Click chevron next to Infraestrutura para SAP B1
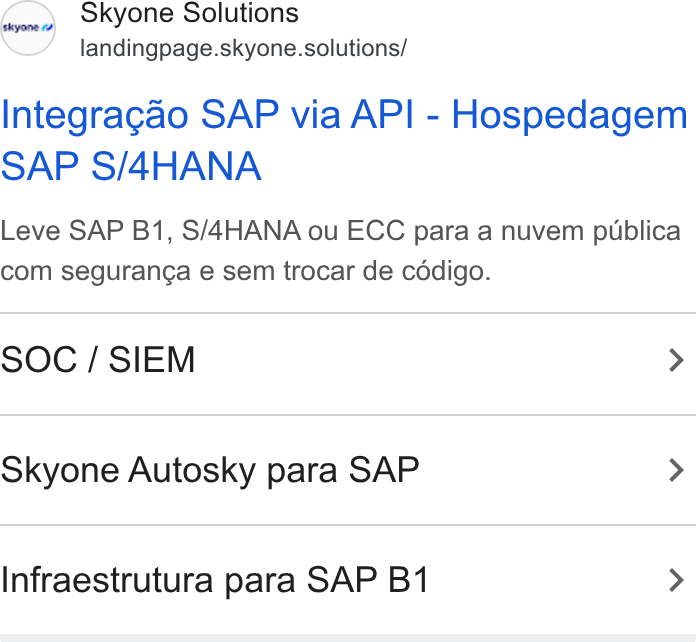696x642 pixels. pos(676,580)
